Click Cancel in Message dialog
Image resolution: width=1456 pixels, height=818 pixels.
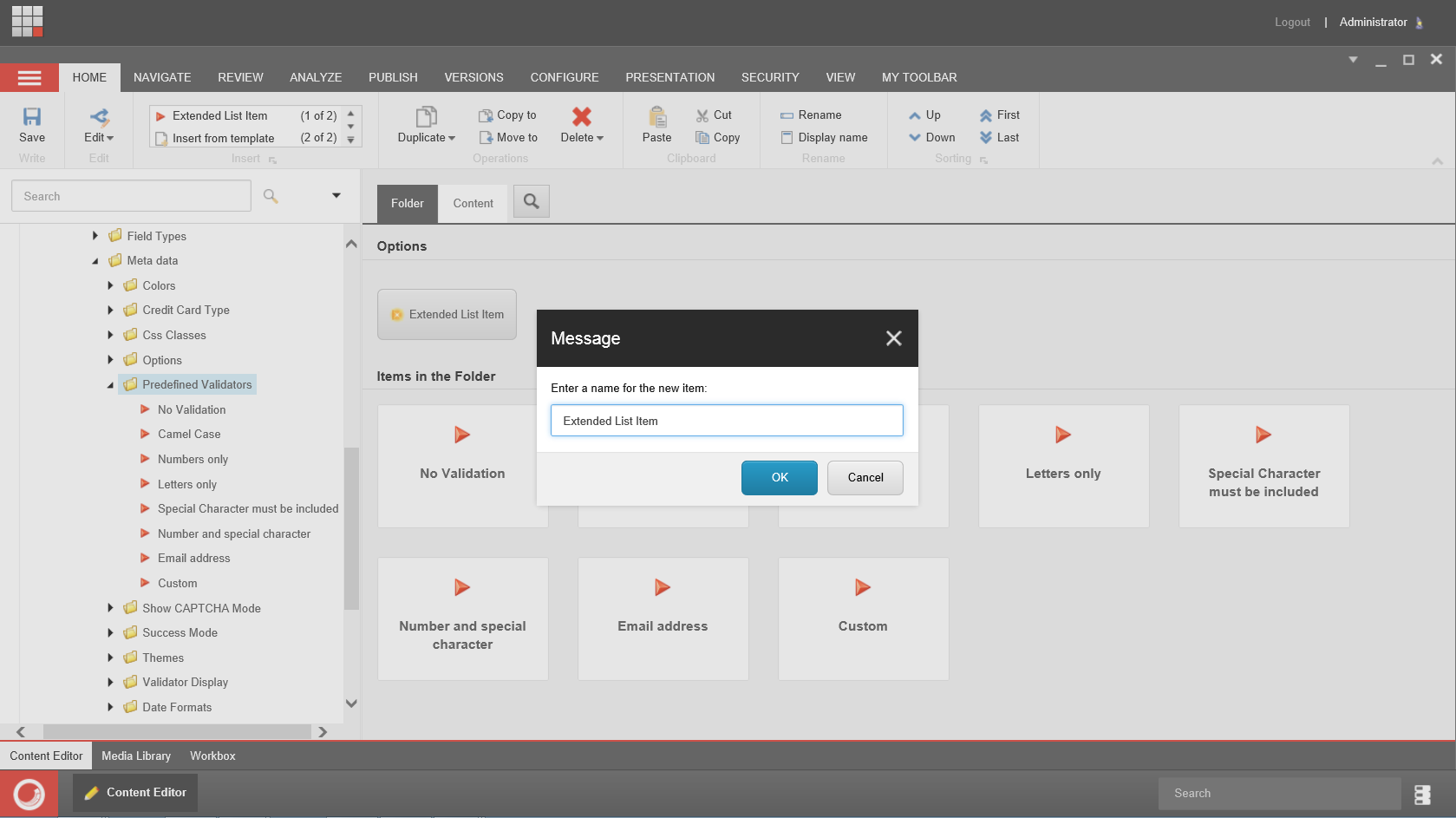point(865,478)
